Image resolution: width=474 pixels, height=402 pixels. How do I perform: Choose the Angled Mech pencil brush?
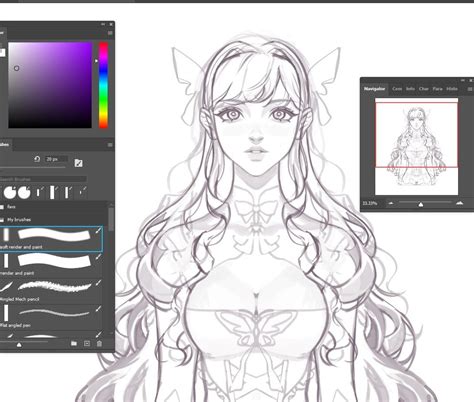point(51,291)
